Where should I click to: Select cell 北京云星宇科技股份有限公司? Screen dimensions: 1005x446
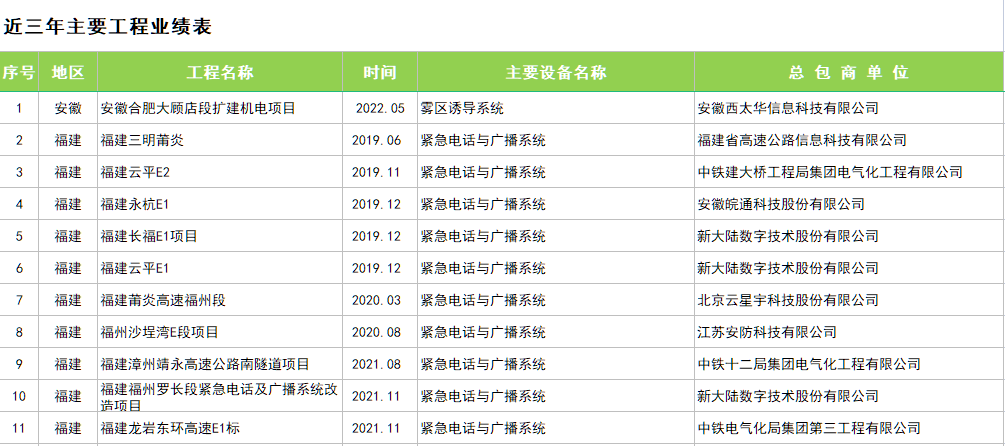click(x=849, y=300)
